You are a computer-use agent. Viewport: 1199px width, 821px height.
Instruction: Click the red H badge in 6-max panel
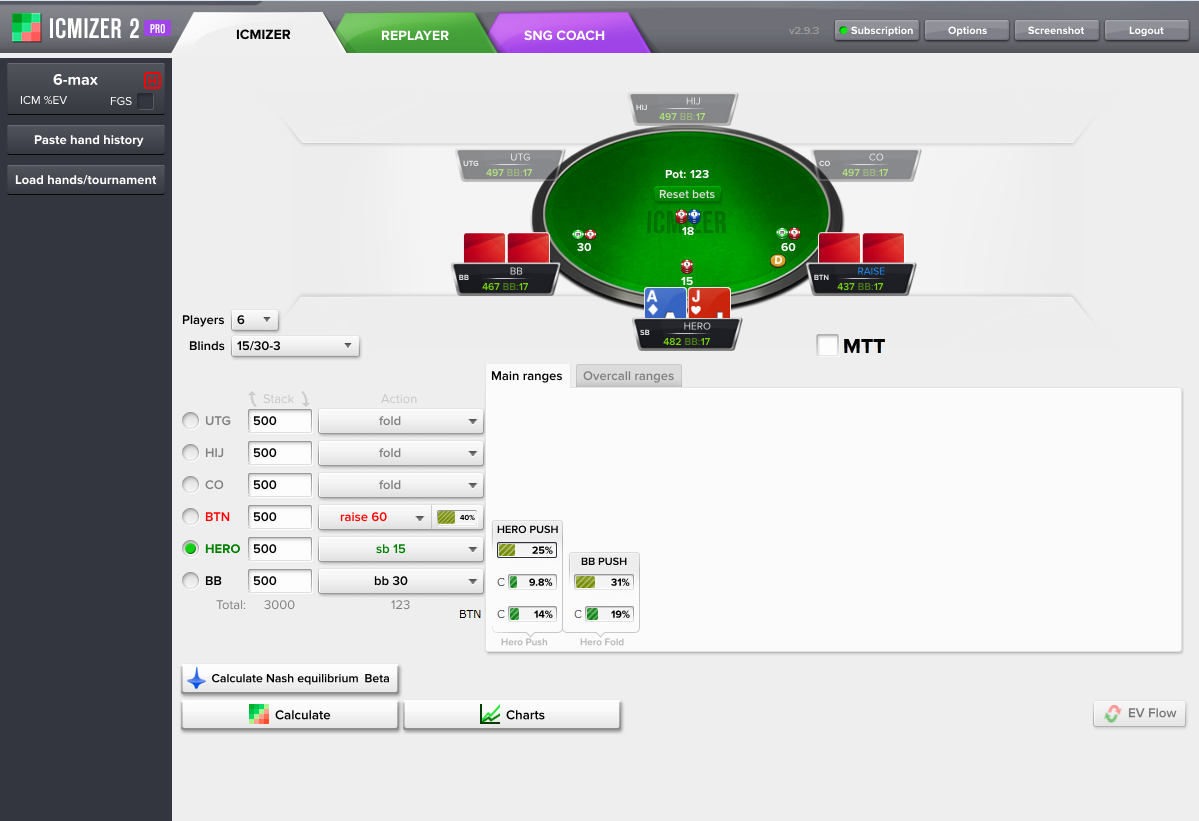coord(152,80)
